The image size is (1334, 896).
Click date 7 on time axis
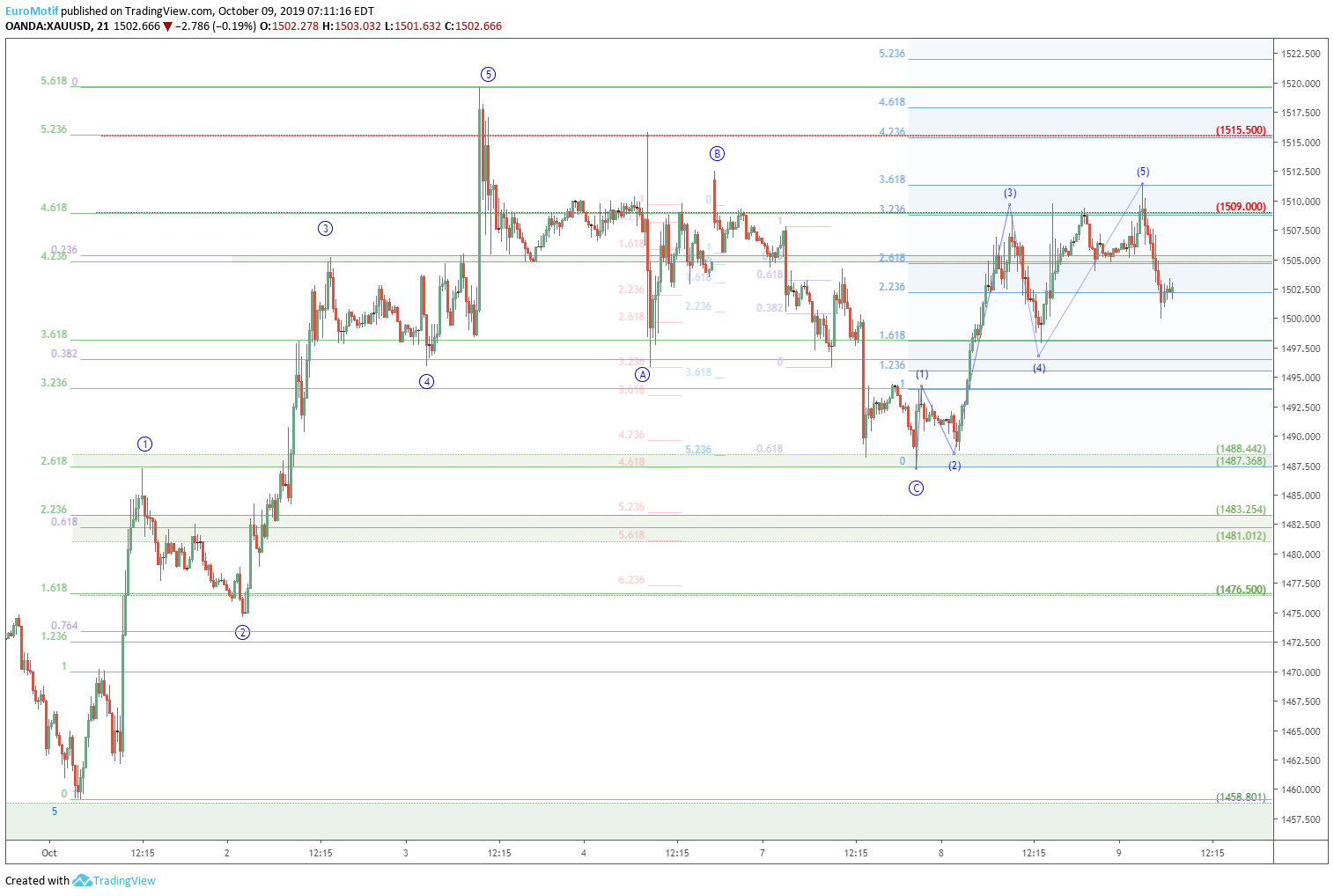[763, 853]
